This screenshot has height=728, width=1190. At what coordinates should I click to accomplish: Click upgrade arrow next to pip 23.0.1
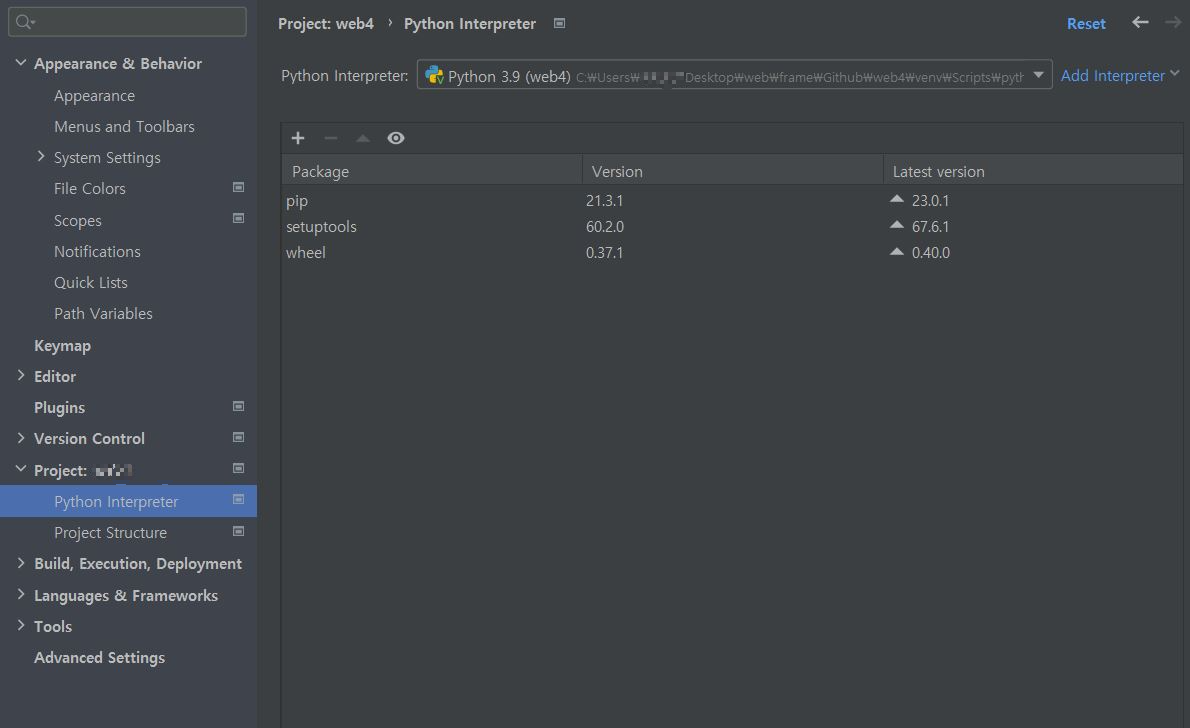pos(896,199)
